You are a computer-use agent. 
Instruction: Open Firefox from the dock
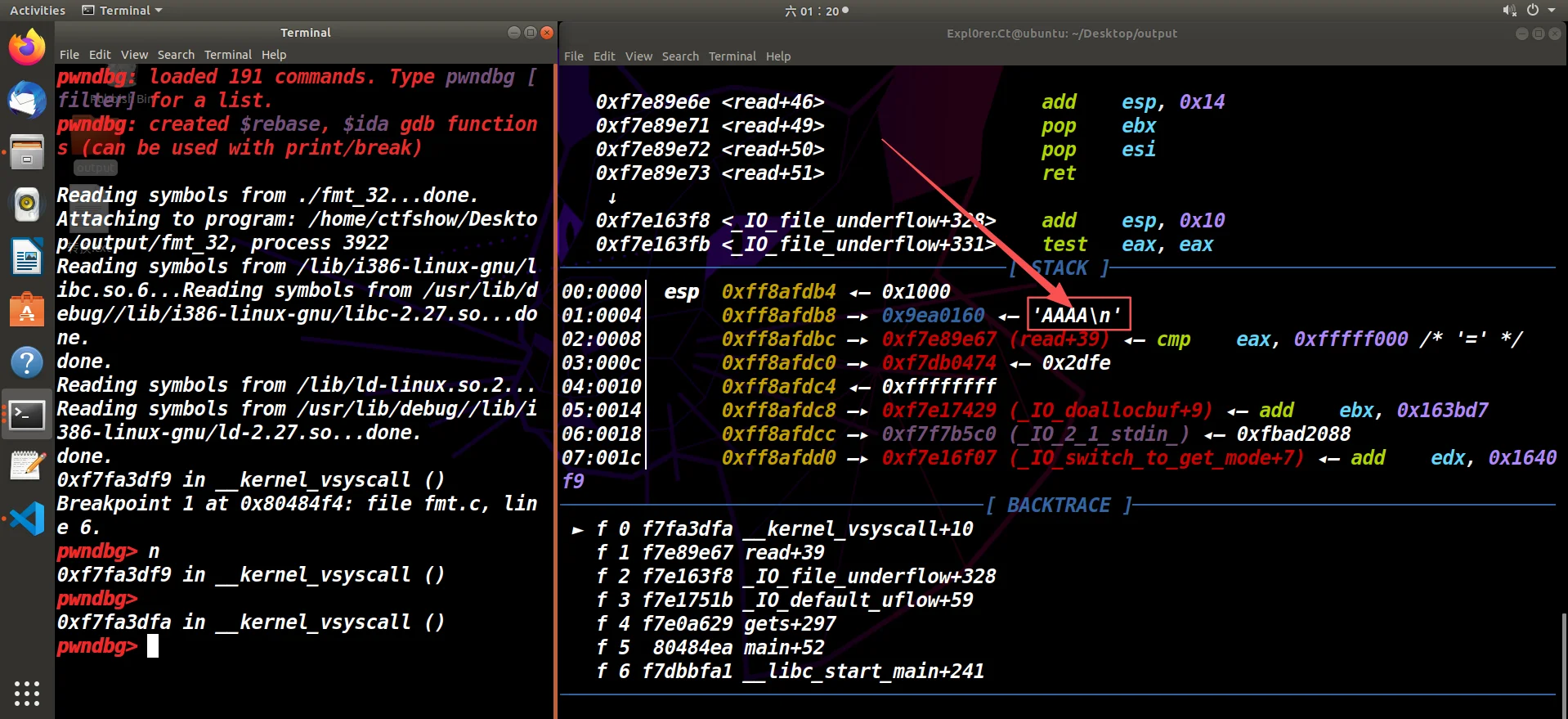tap(27, 47)
